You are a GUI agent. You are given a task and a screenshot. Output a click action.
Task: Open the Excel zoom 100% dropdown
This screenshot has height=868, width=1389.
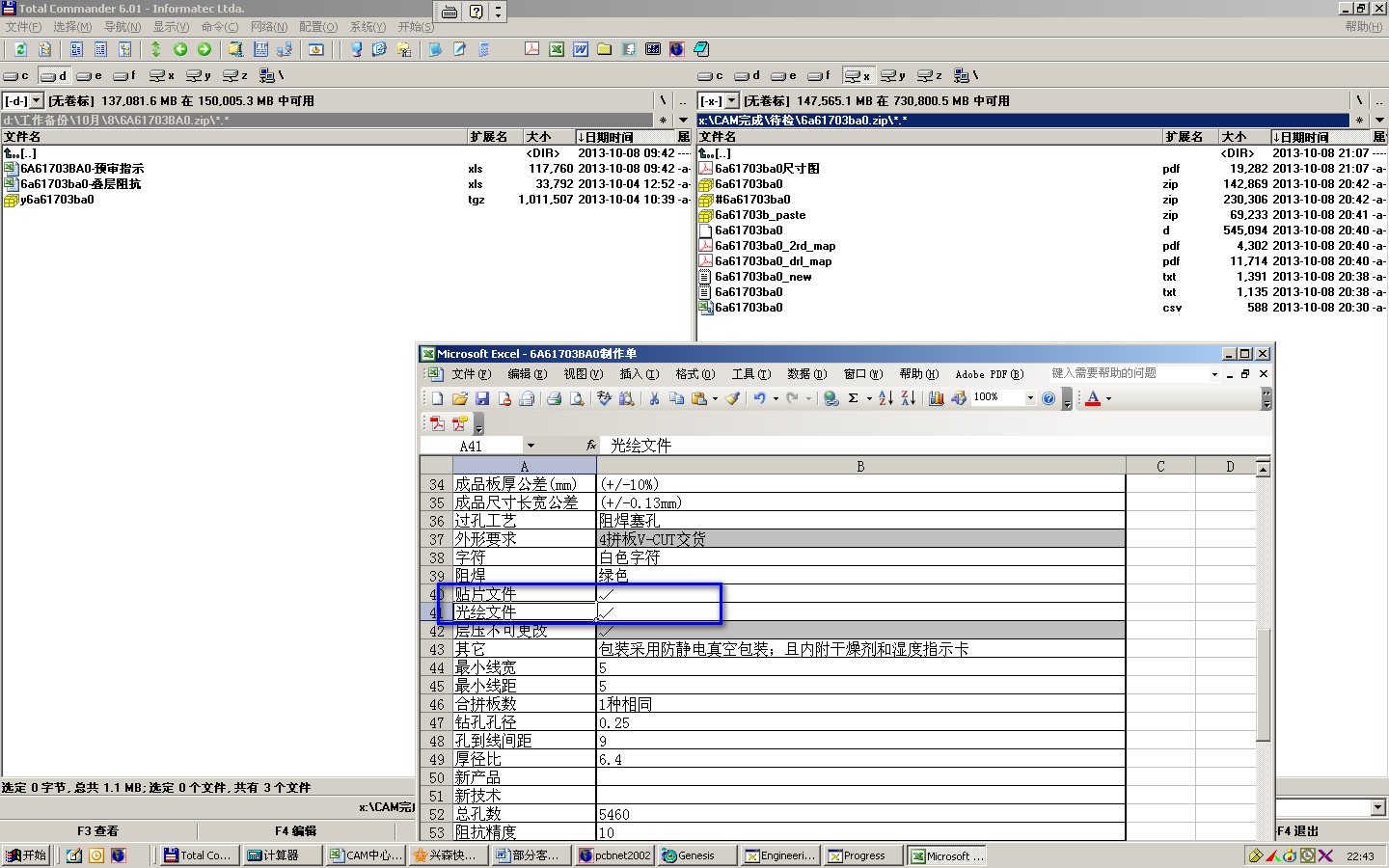point(1029,398)
